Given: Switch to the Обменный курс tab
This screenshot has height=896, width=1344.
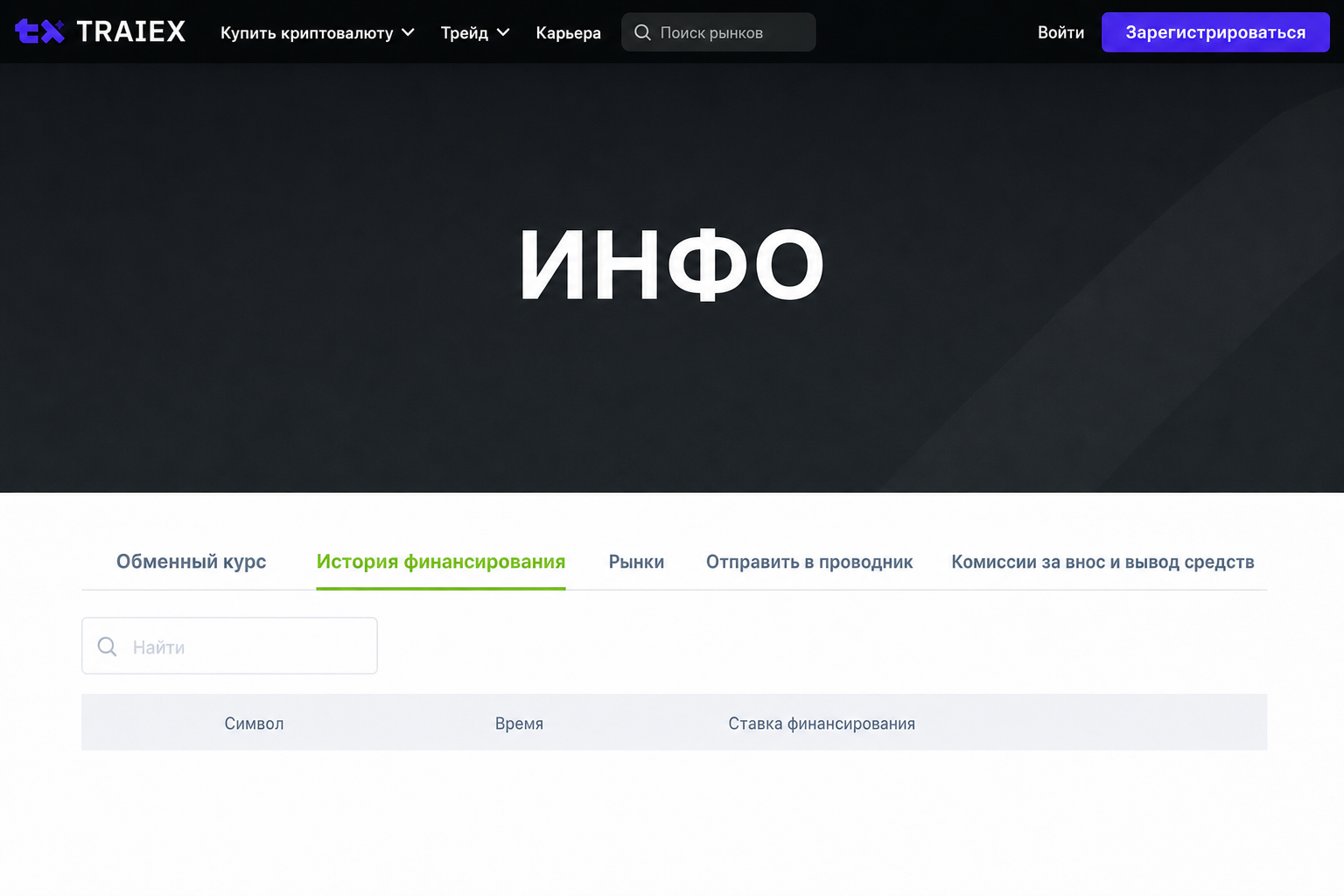Looking at the screenshot, I should (192, 562).
